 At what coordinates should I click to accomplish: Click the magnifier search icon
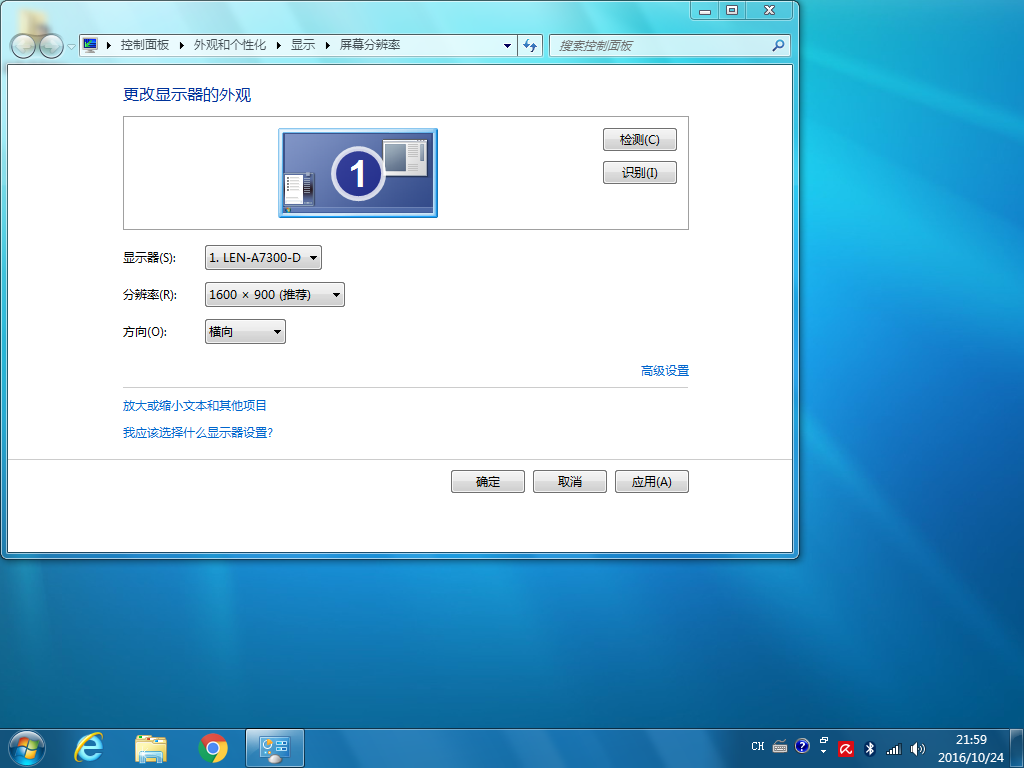pos(778,45)
